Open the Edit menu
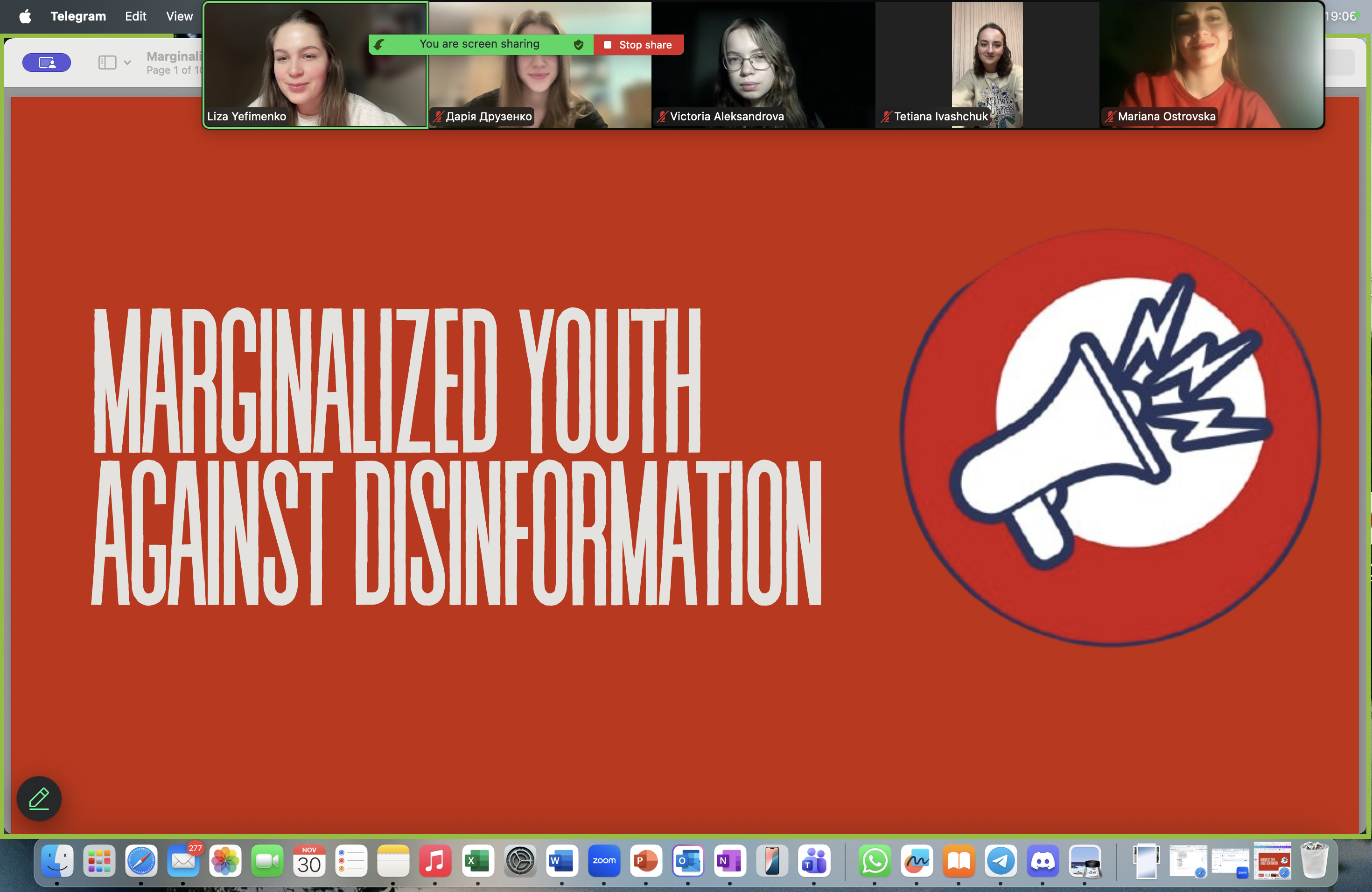Screen dimensions: 1372x892 click(x=135, y=16)
